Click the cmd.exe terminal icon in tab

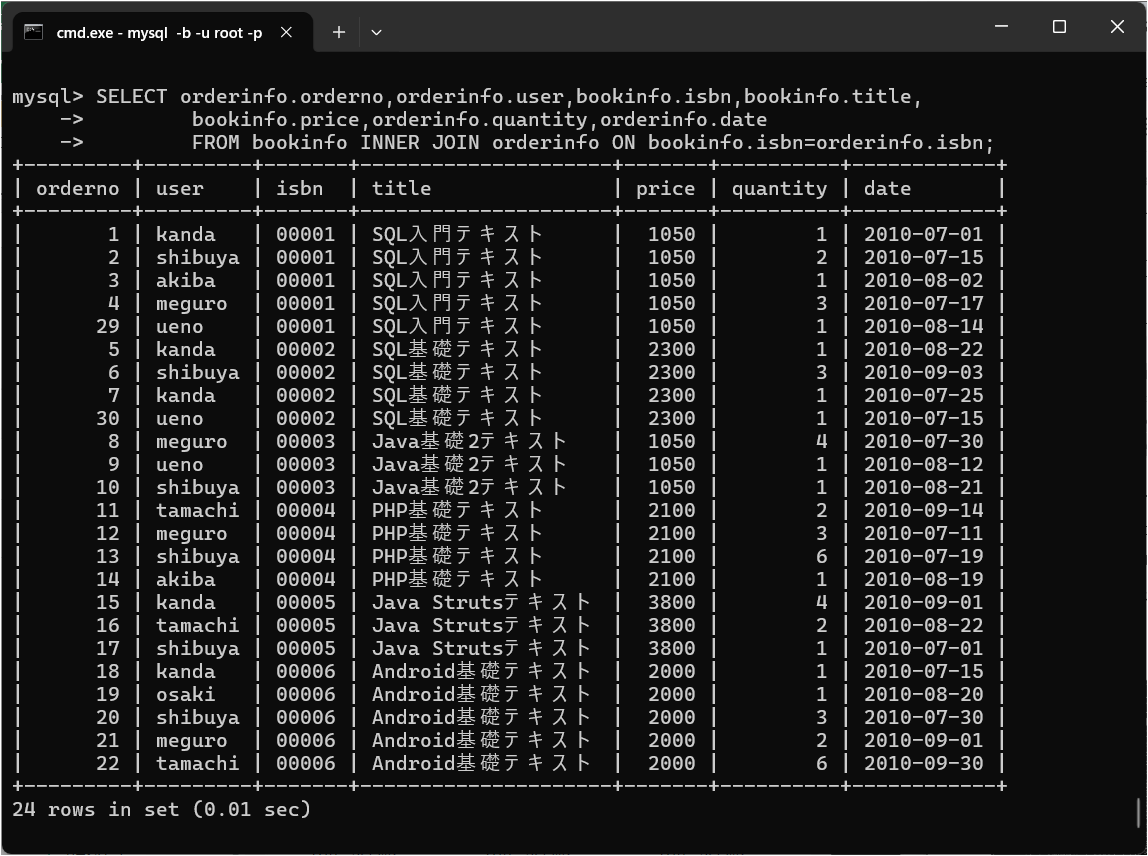[34, 32]
